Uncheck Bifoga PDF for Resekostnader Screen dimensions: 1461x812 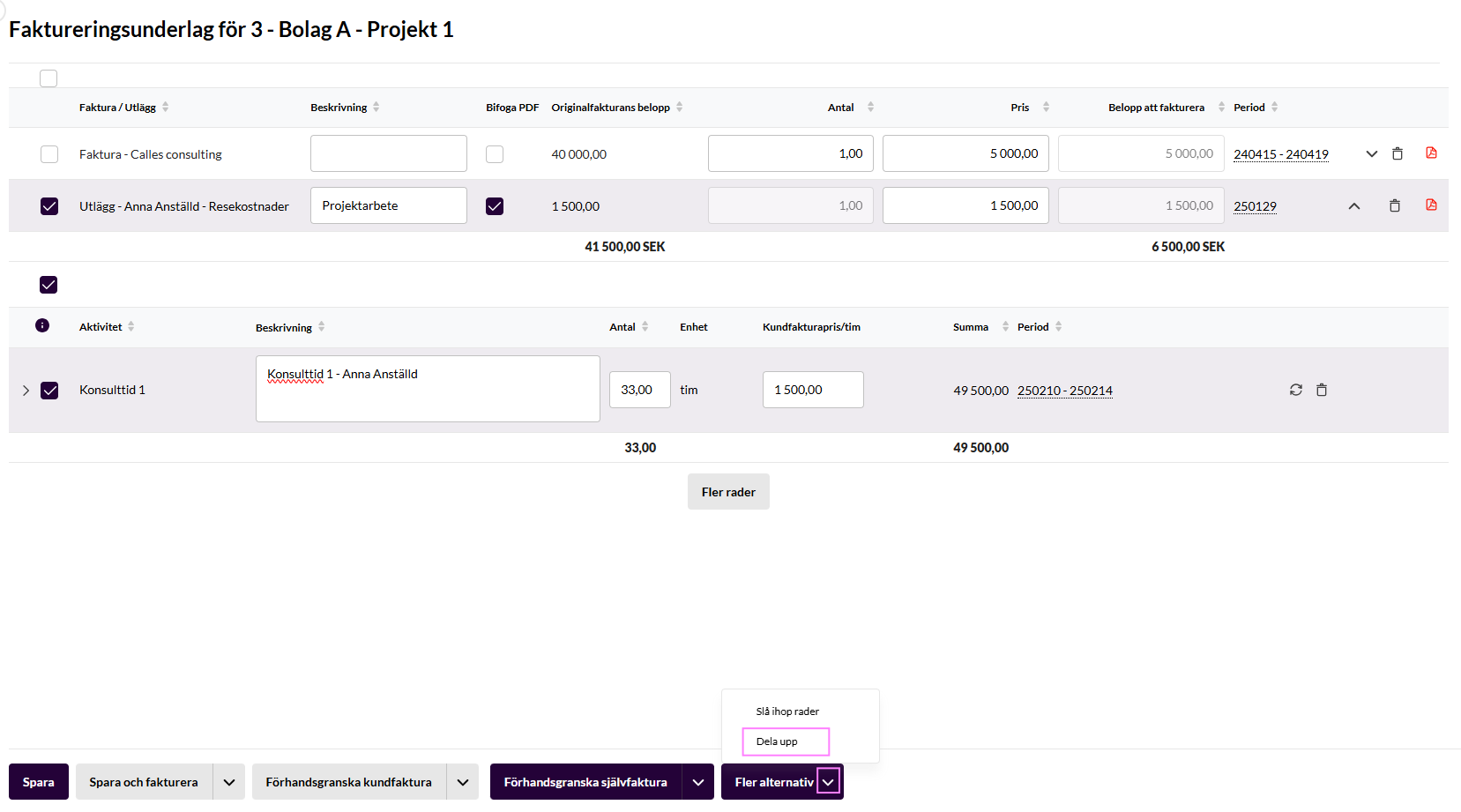[x=495, y=206]
